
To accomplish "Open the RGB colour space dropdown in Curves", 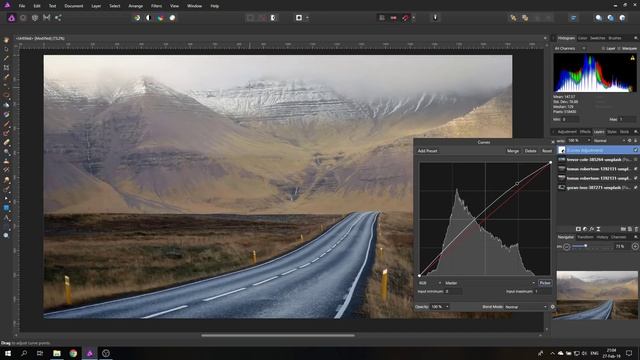I will [430, 283].
